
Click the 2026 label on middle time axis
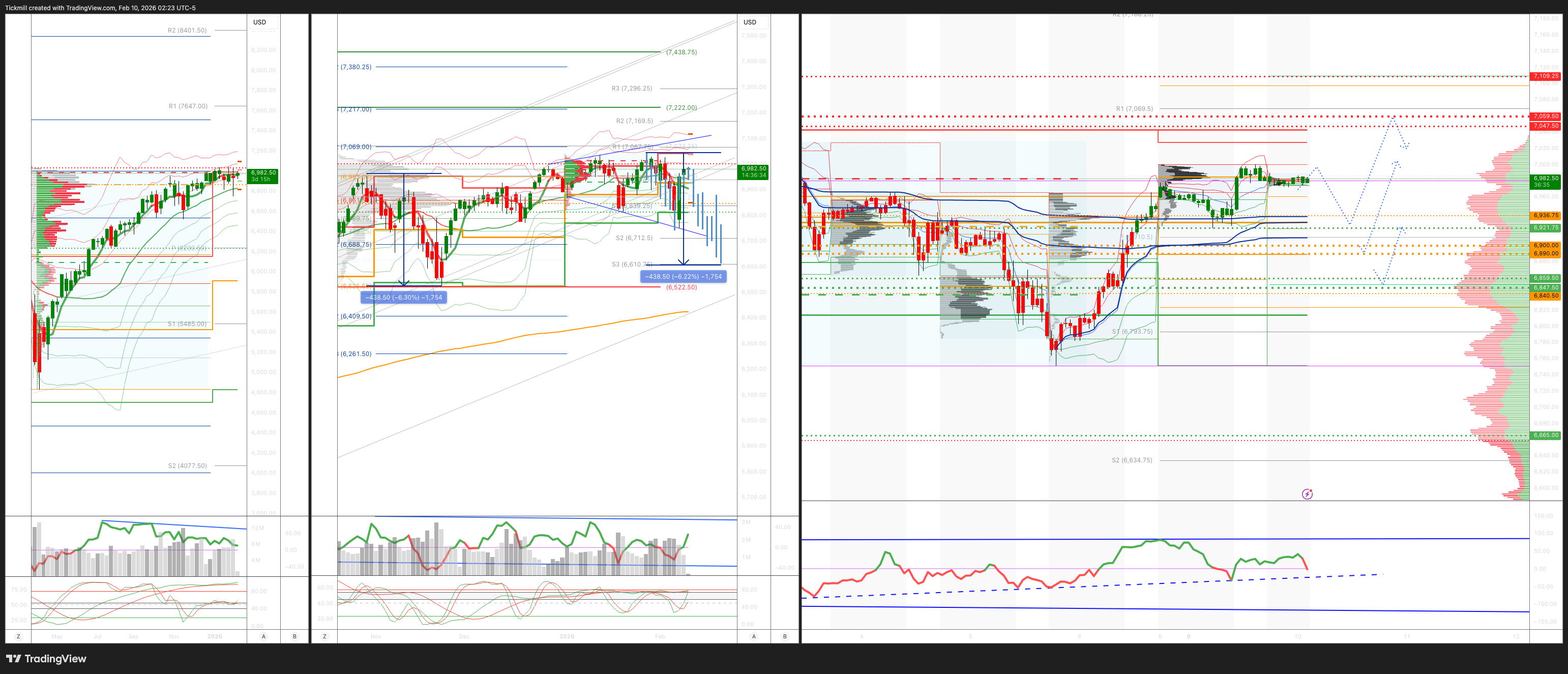[567, 636]
